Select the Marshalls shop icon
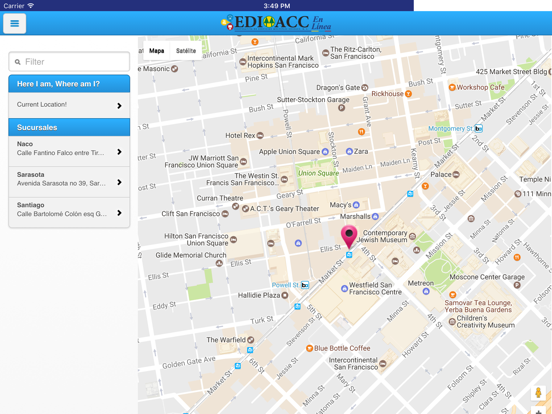Screen dimensions: 552x414 pyautogui.click(x=375, y=216)
